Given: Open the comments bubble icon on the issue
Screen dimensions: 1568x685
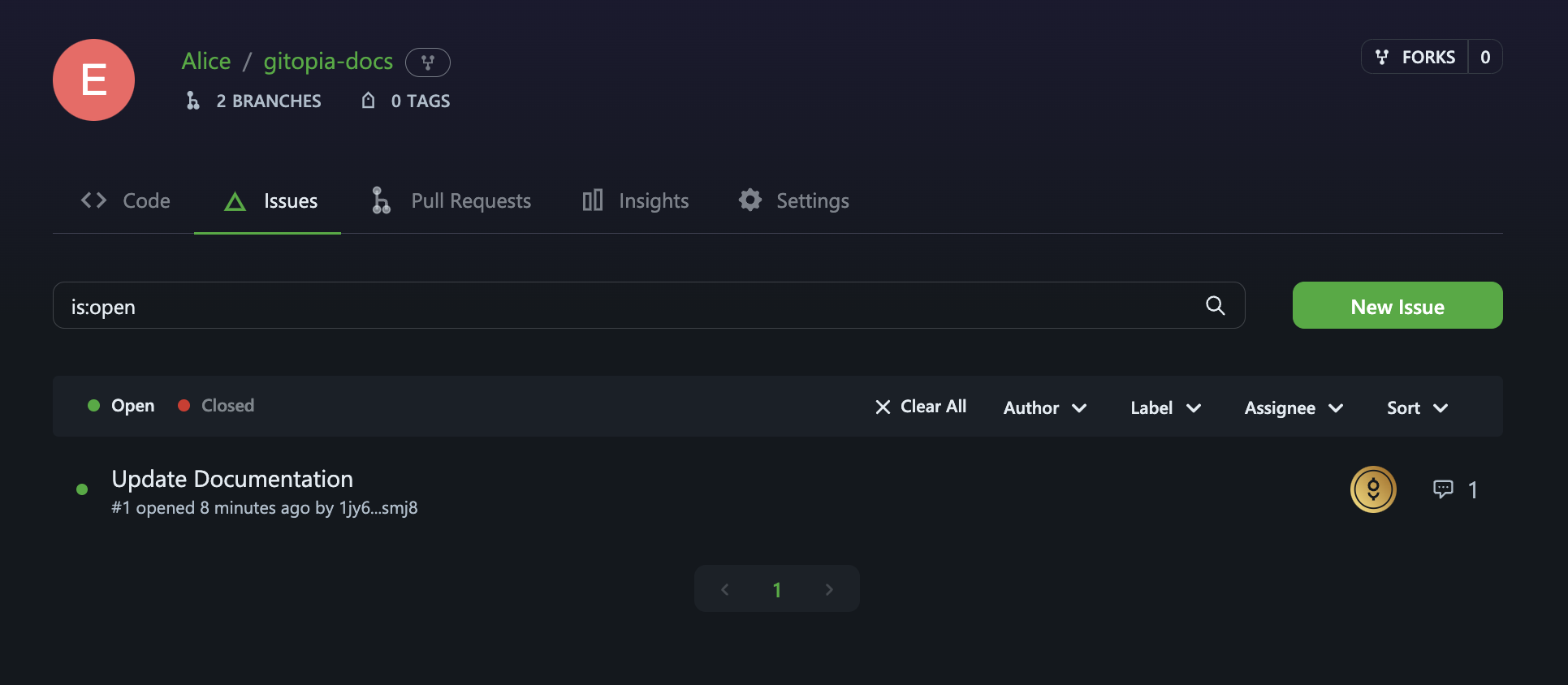Looking at the screenshot, I should [x=1443, y=489].
